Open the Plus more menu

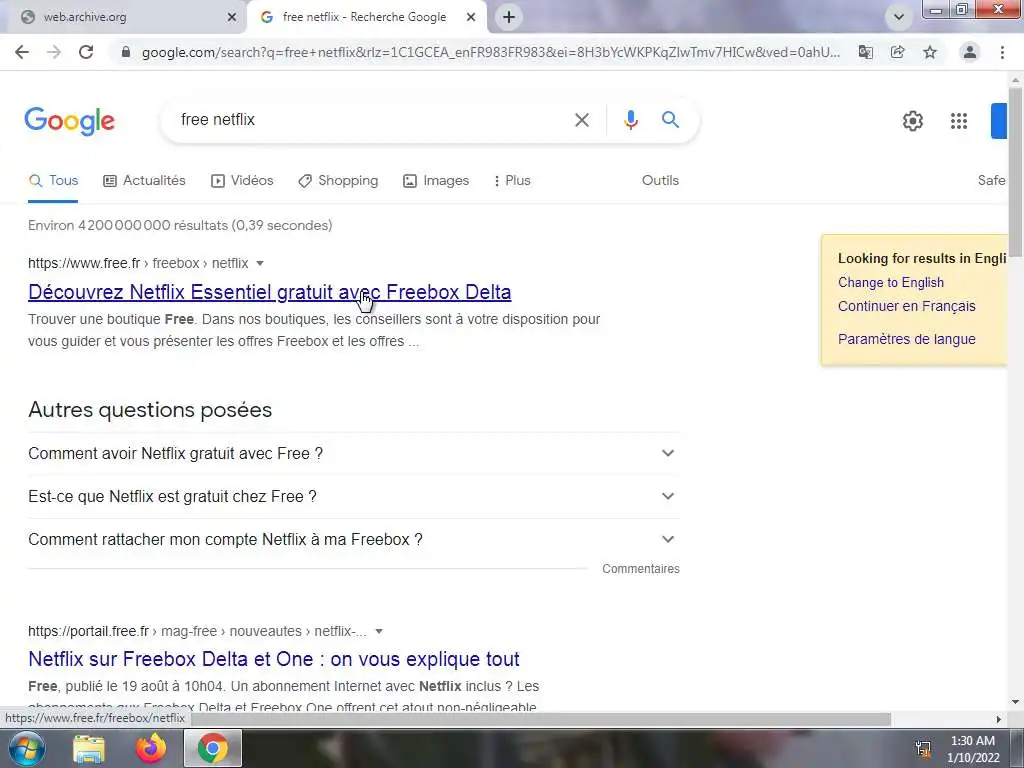click(x=513, y=181)
